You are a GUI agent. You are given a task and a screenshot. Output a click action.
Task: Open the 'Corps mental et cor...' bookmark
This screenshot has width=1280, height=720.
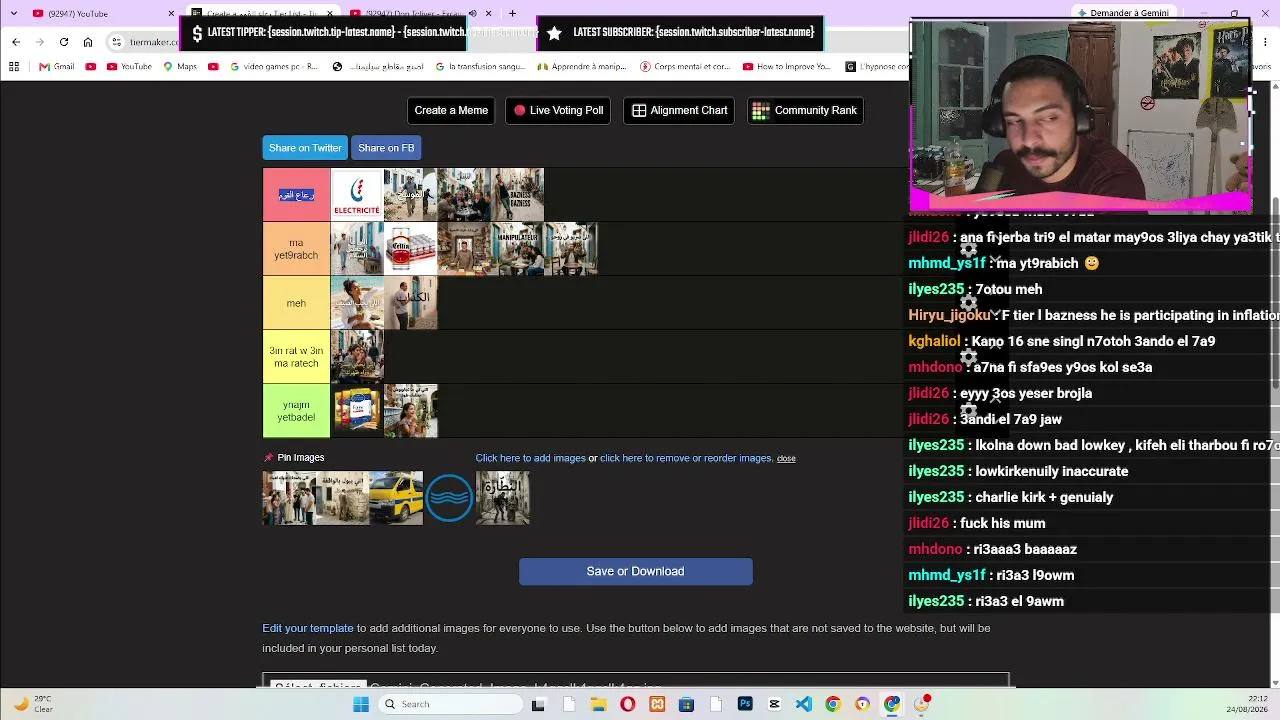[x=685, y=67]
